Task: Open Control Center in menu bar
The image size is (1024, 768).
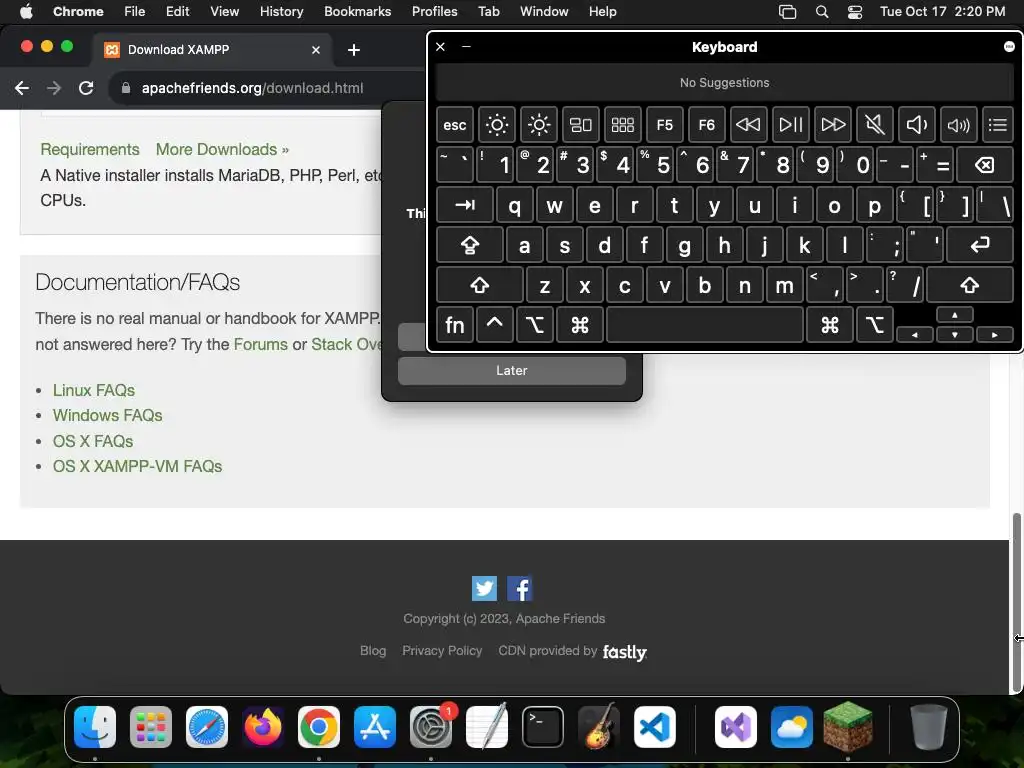Action: click(x=854, y=12)
